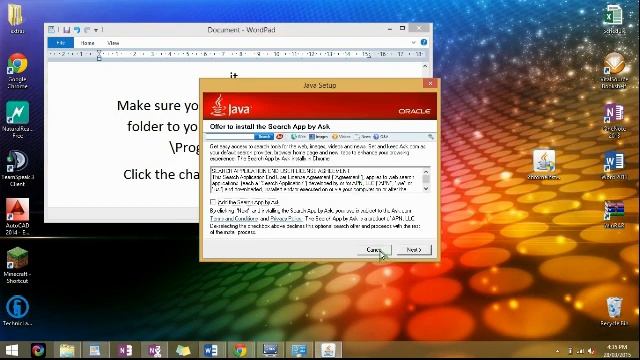Open the green NaturalReader Free desktop icon
640x360 pixels.
pos(18,119)
